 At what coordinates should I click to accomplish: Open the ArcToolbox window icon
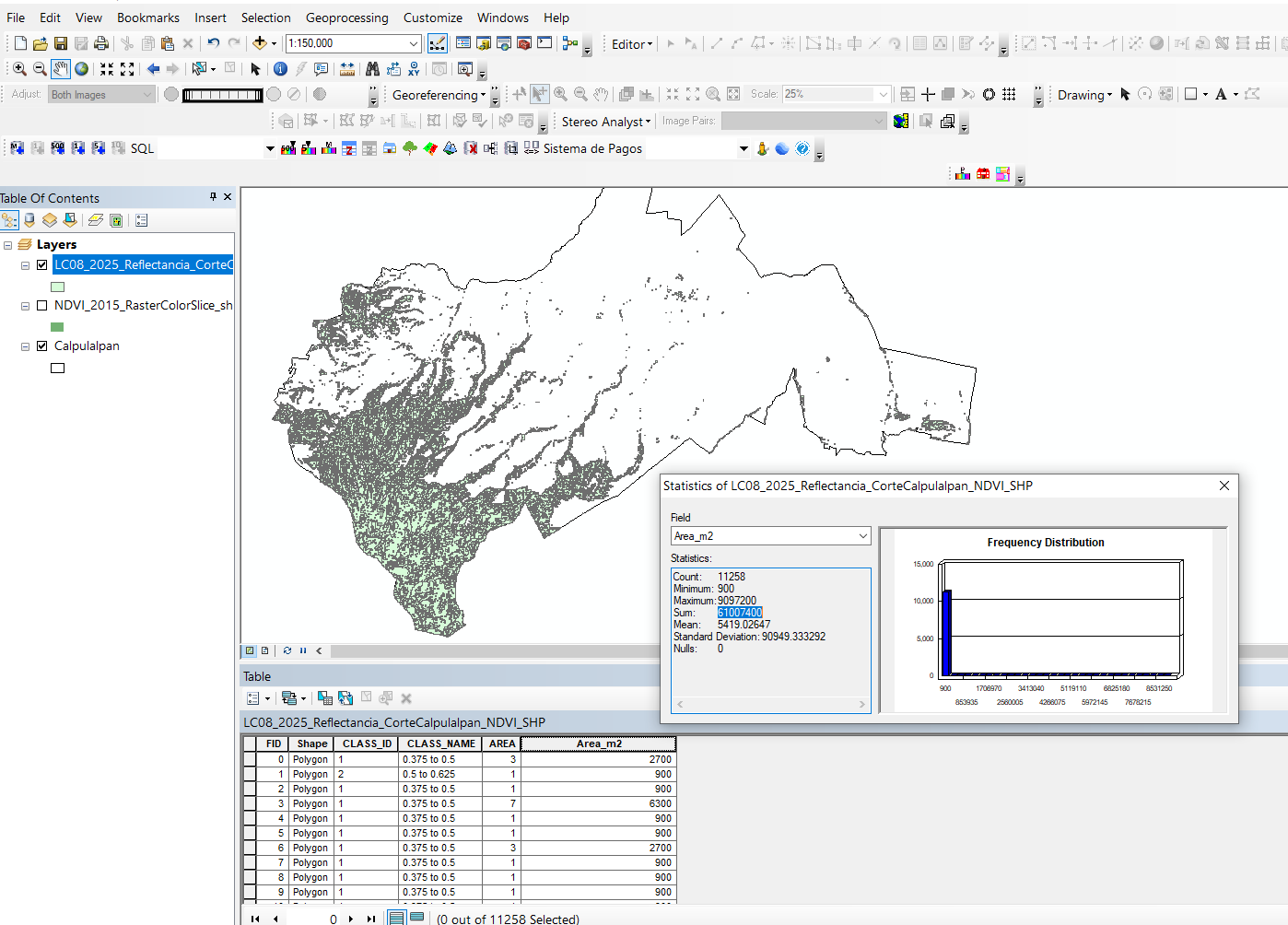click(524, 43)
